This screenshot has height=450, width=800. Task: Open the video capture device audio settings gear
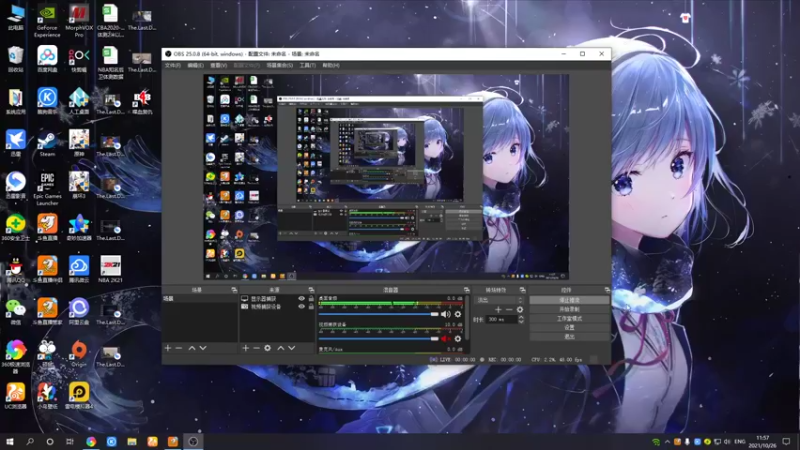tap(458, 339)
